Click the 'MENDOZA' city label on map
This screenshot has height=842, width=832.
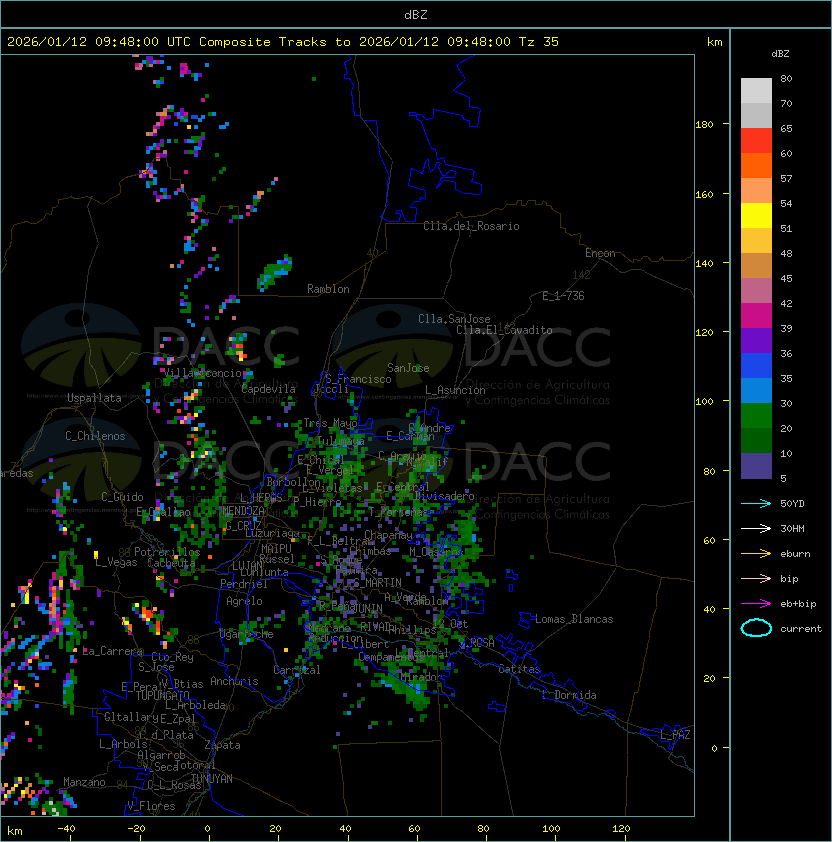[243, 510]
